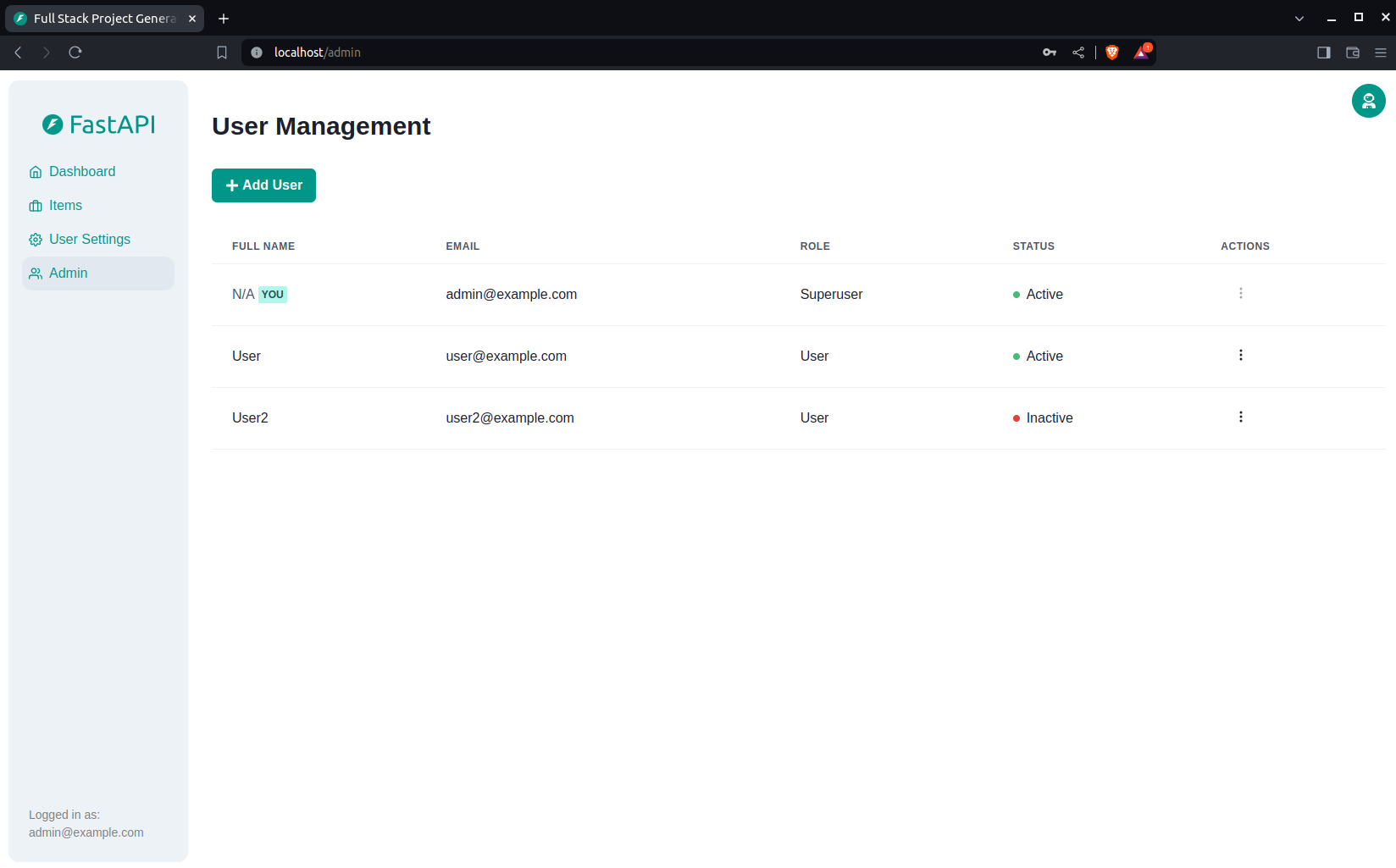Click the Brave Shields icon
The height and width of the screenshot is (868, 1396).
(1111, 52)
